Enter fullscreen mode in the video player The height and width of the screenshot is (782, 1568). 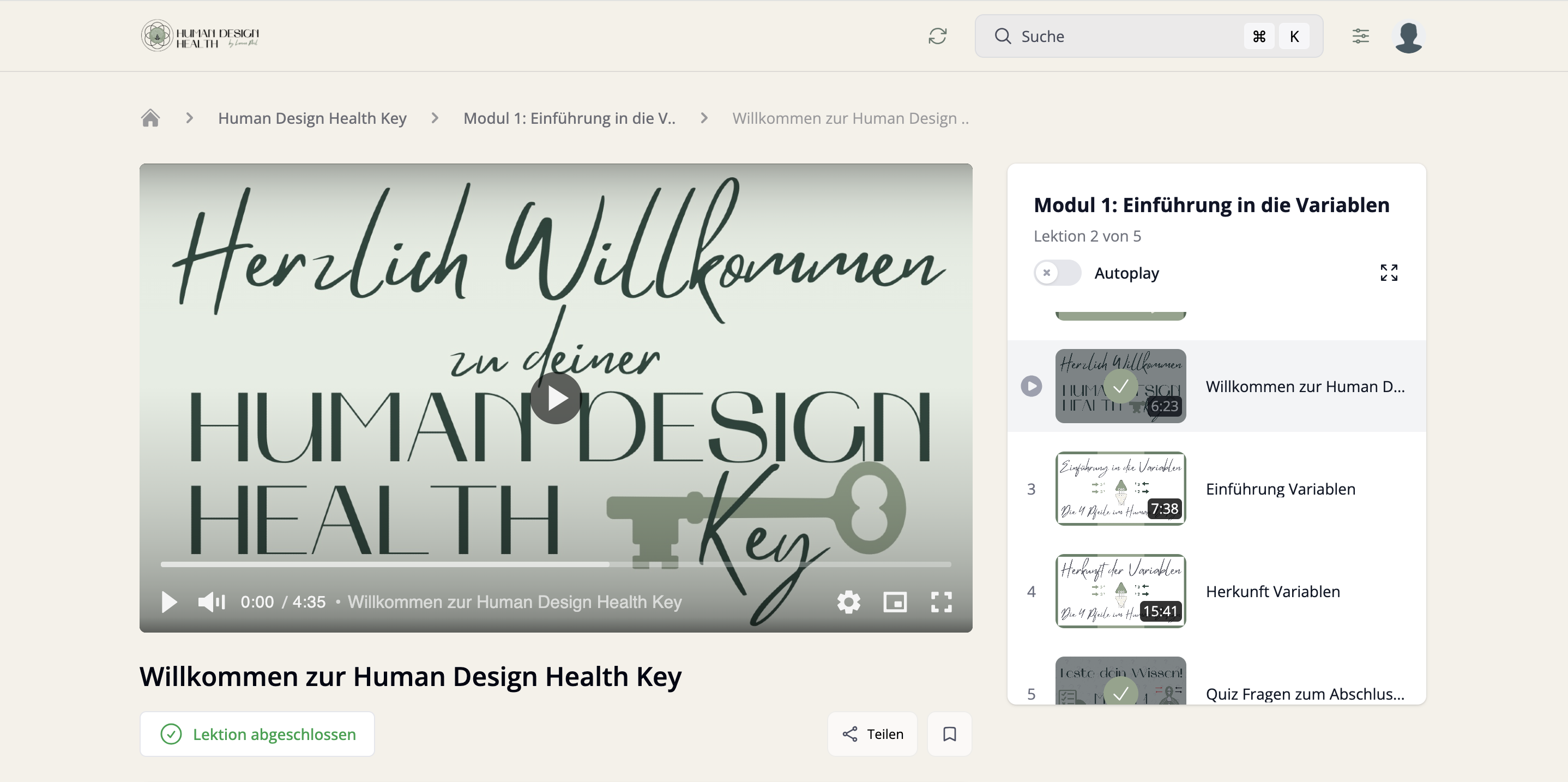tap(941, 603)
